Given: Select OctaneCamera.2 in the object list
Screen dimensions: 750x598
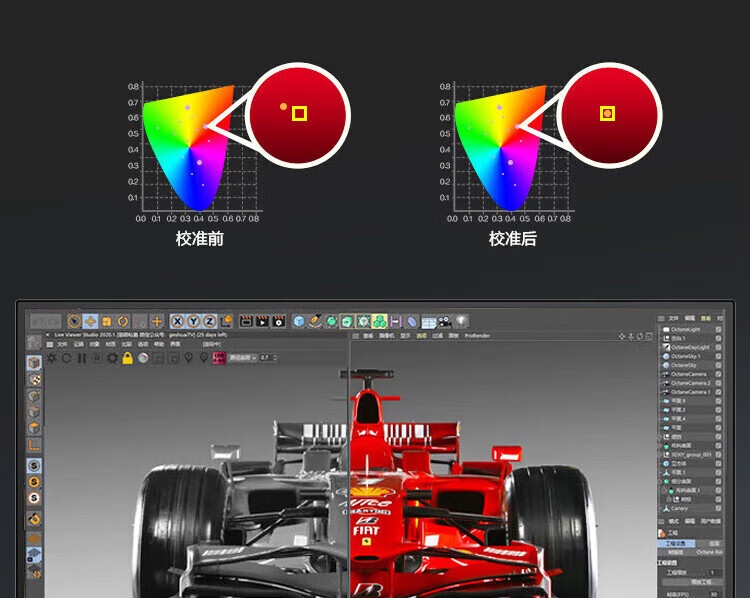Looking at the screenshot, I should [x=691, y=383].
